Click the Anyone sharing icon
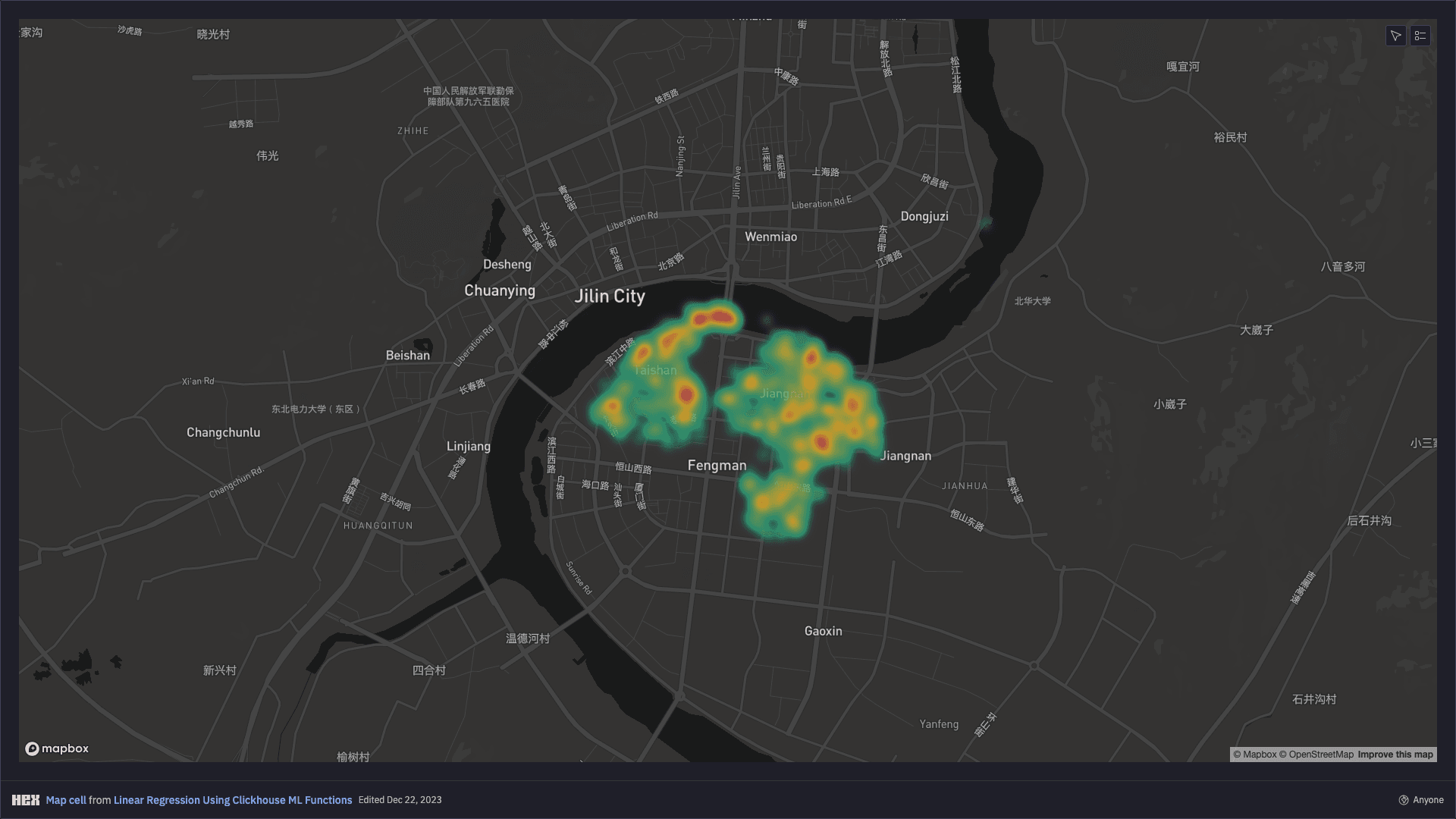This screenshot has width=1456, height=819. pyautogui.click(x=1404, y=800)
